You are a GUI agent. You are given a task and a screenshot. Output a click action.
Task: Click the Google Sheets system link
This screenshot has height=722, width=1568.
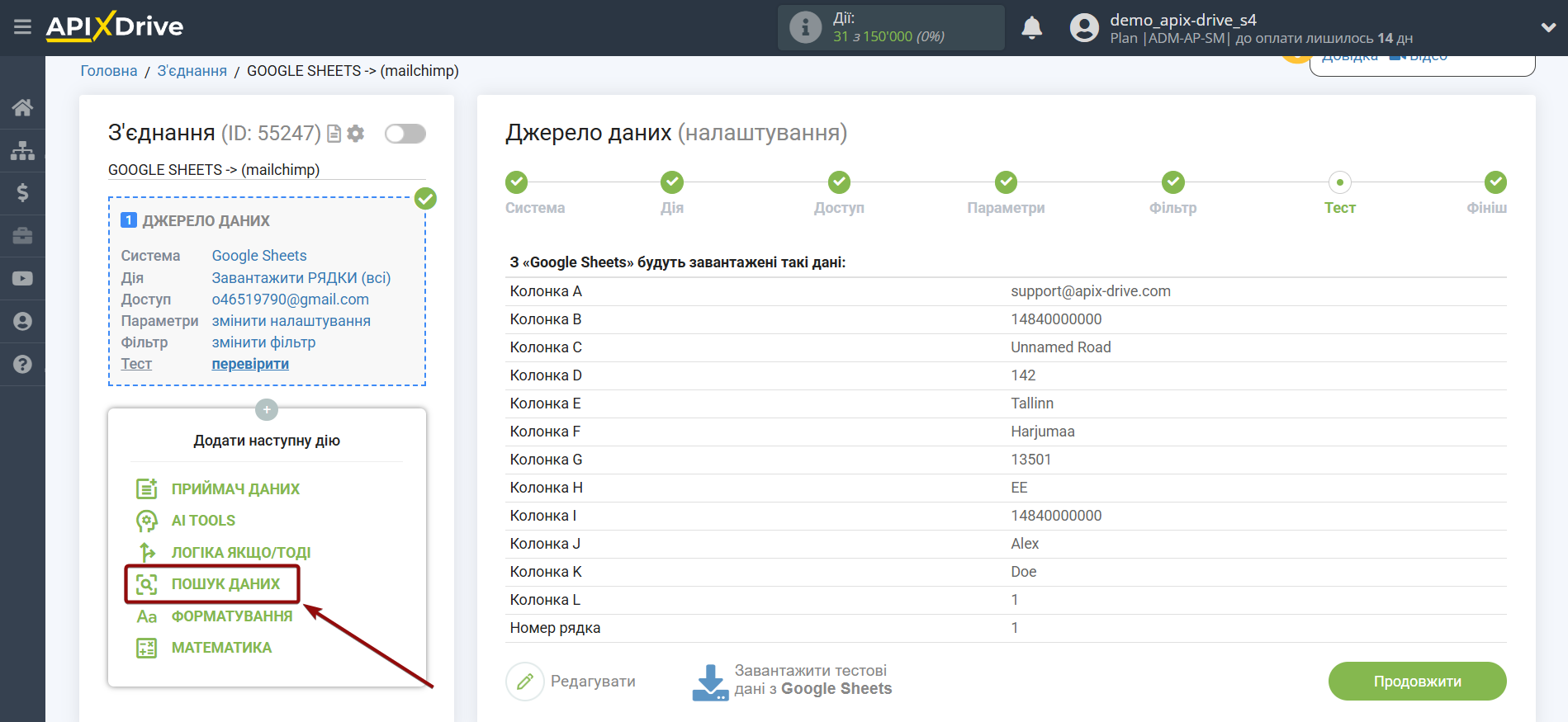click(x=259, y=256)
